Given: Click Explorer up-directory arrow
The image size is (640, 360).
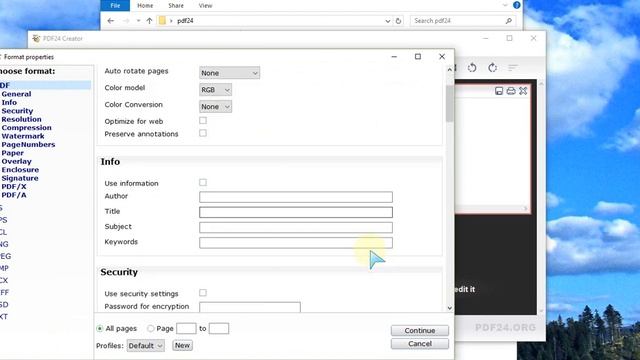Looking at the screenshot, I should point(149,21).
